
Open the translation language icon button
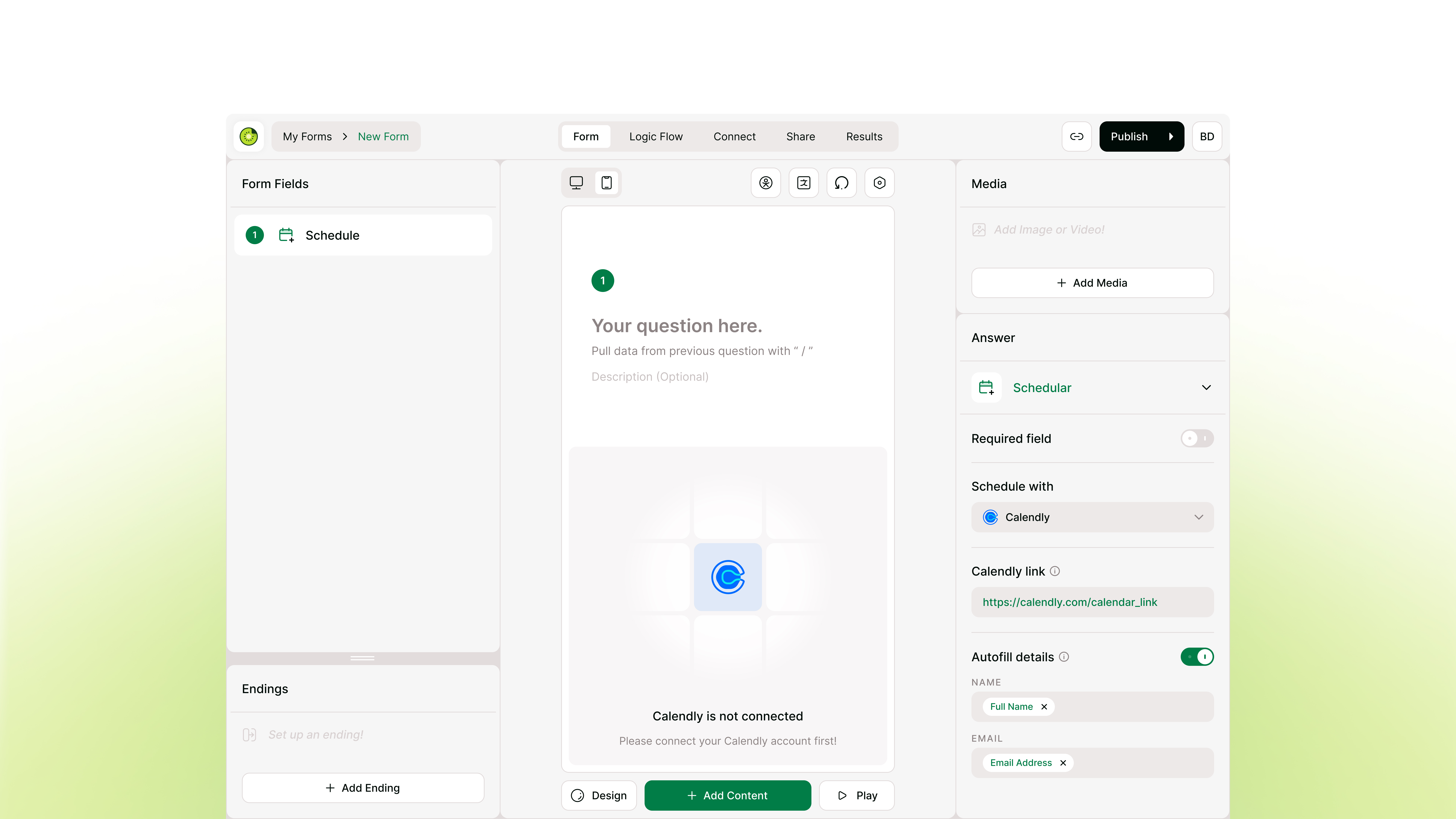point(804,183)
